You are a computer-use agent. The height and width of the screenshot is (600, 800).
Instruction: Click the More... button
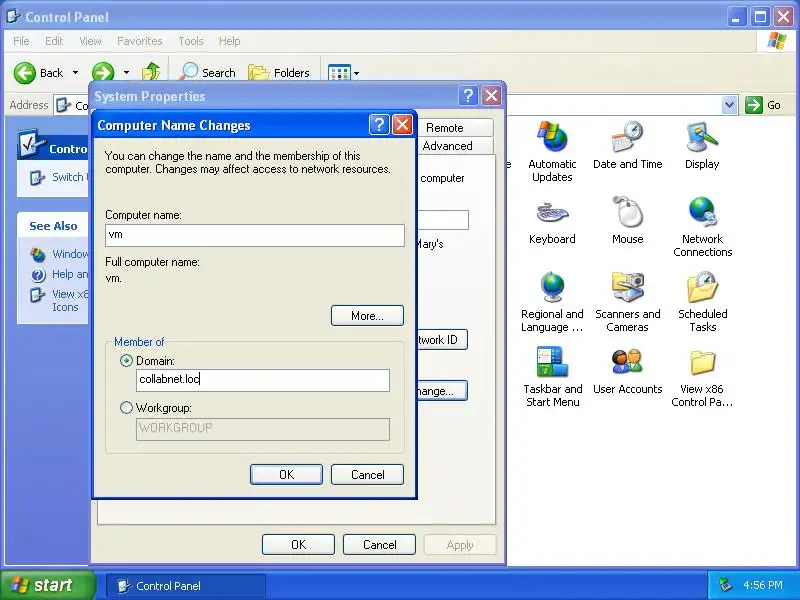367,316
